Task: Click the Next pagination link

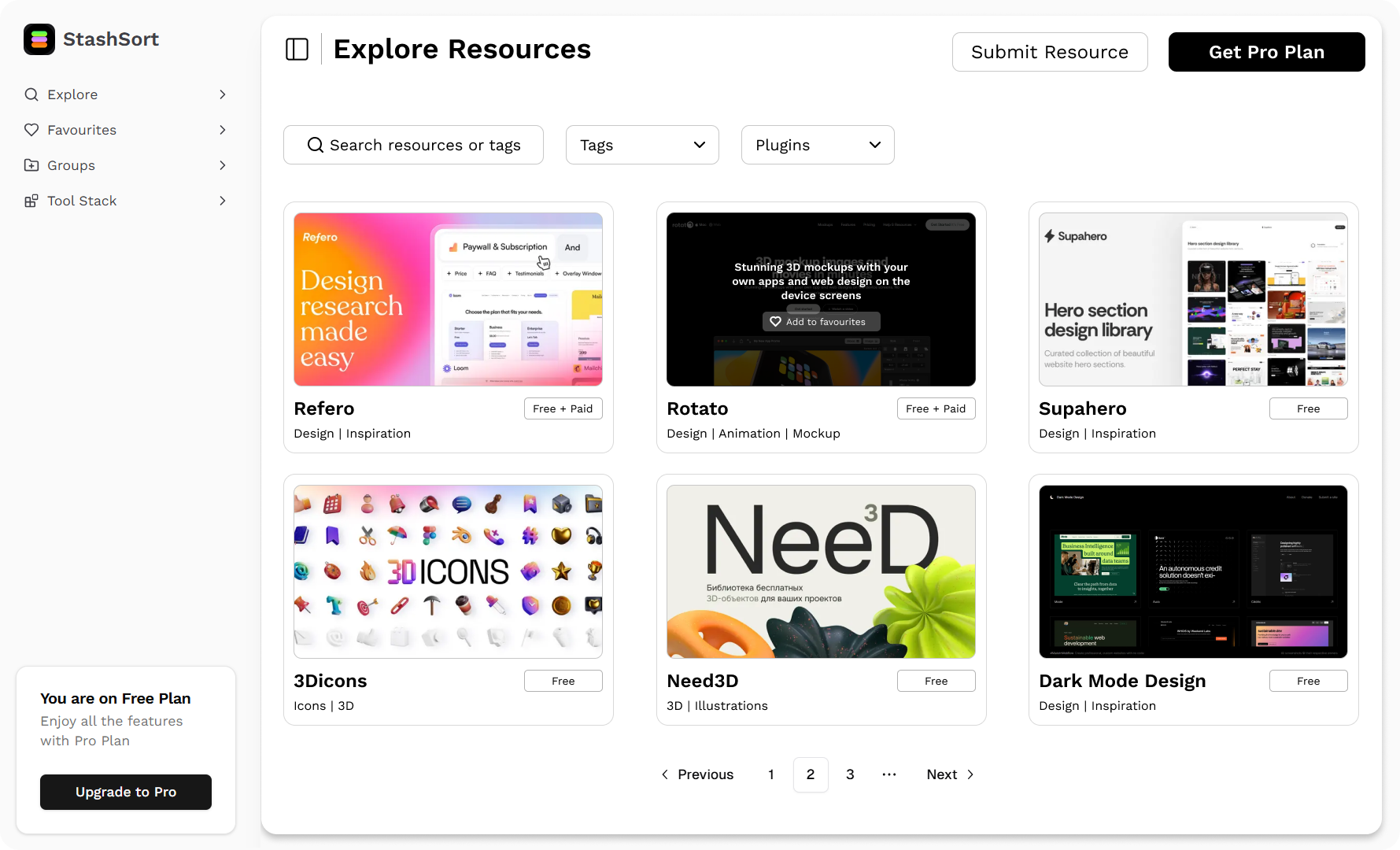Action: (x=951, y=774)
